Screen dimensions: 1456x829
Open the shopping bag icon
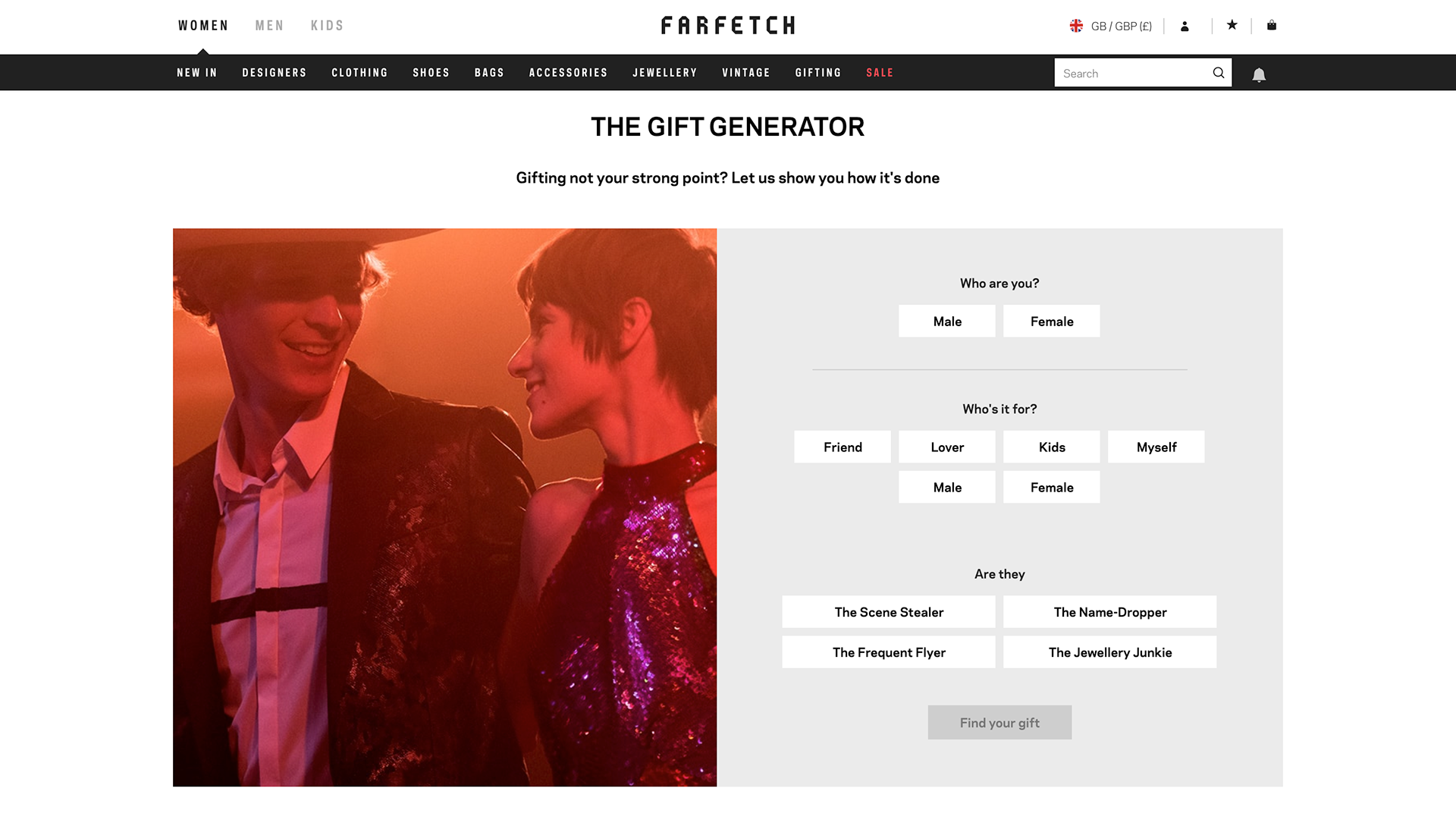tap(1272, 25)
